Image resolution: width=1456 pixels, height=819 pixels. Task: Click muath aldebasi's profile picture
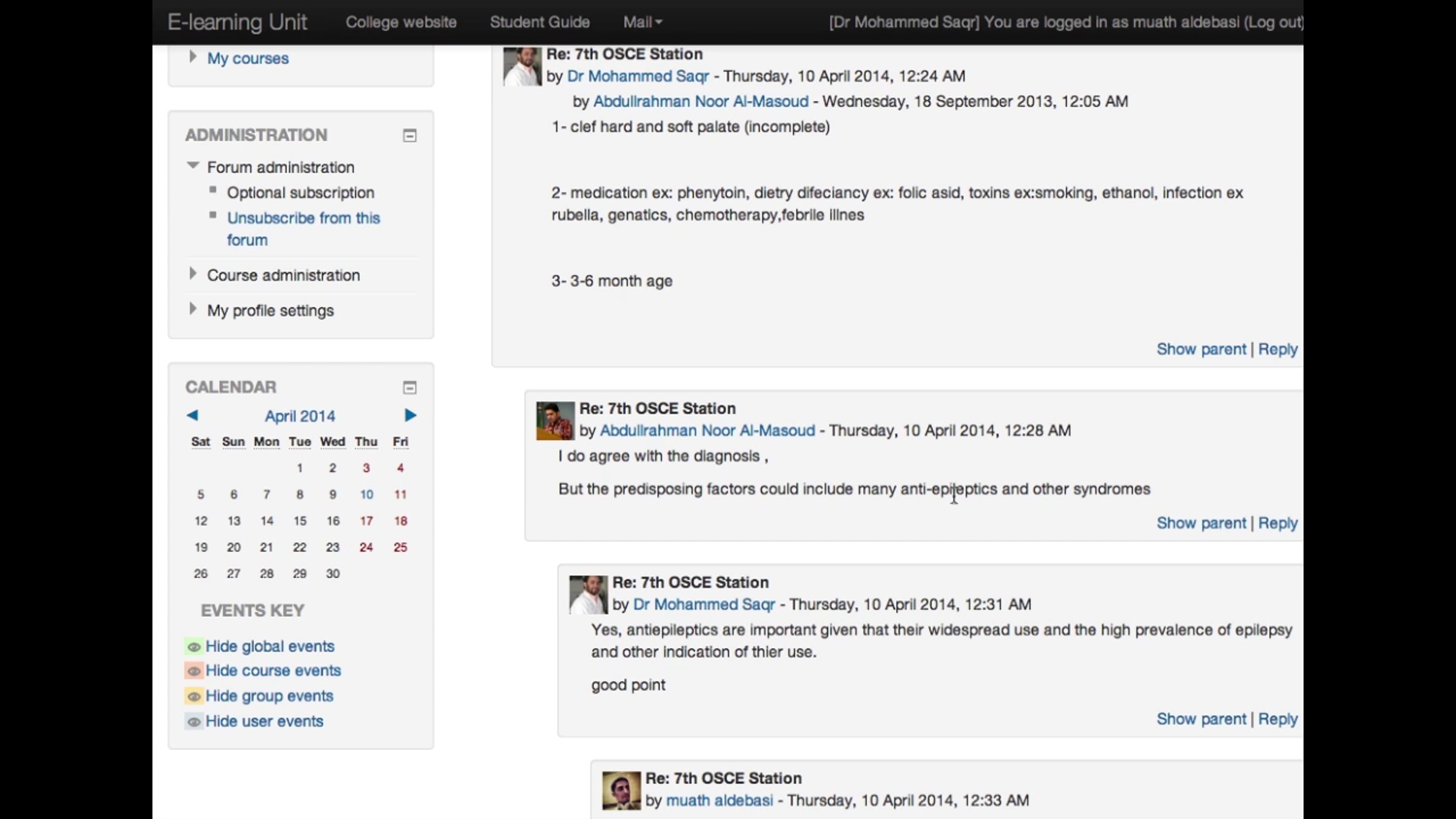pyautogui.click(x=621, y=790)
